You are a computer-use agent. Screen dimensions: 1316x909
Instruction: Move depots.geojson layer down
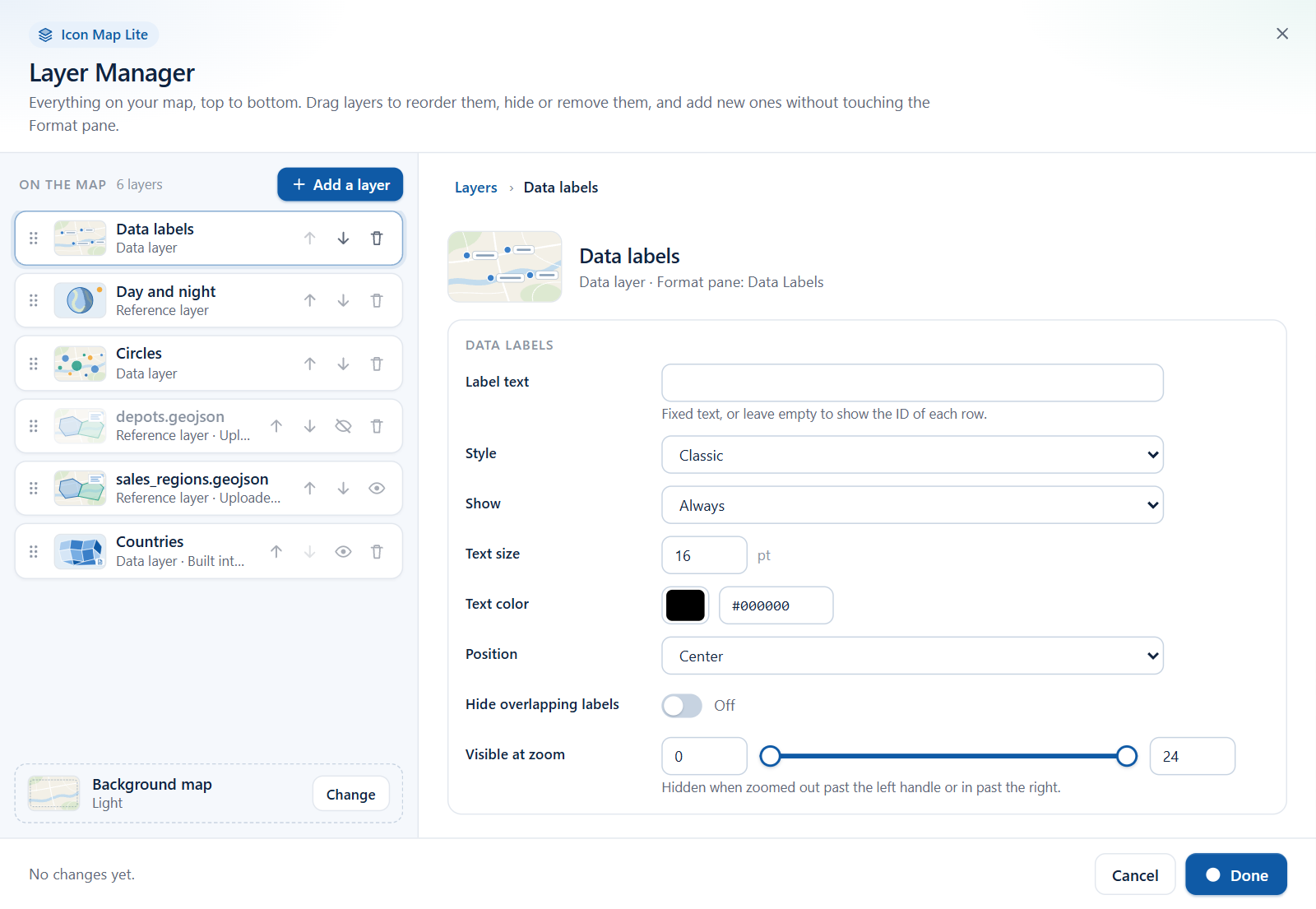(x=310, y=426)
